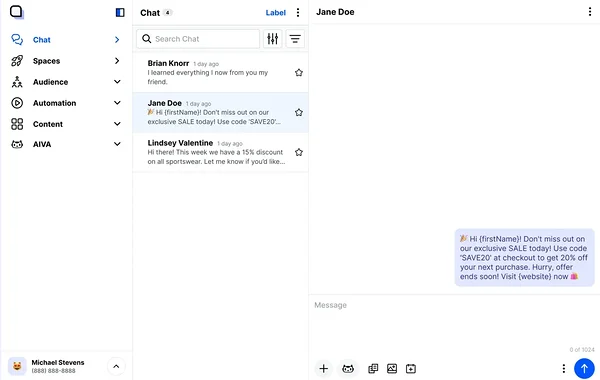
Task: Expand the Audience dropdown chevron
Action: (x=117, y=82)
